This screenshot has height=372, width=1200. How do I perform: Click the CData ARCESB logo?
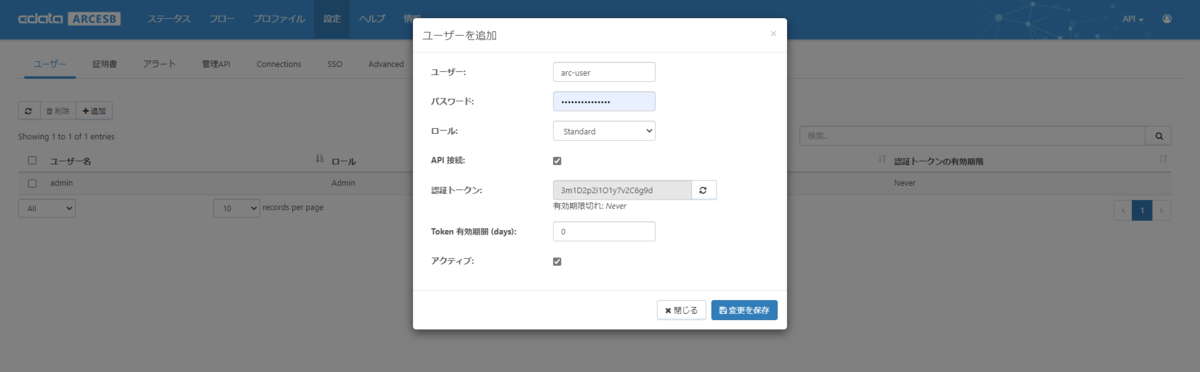pyautogui.click(x=68, y=19)
